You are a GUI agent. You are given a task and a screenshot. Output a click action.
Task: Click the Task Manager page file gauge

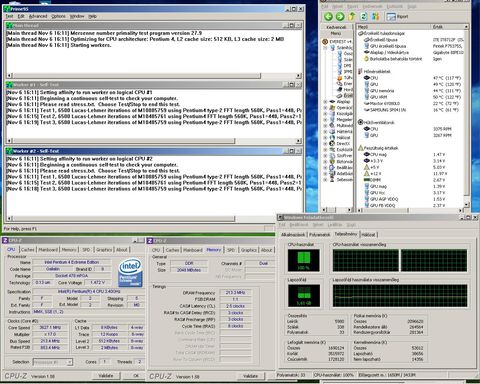[x=304, y=296]
